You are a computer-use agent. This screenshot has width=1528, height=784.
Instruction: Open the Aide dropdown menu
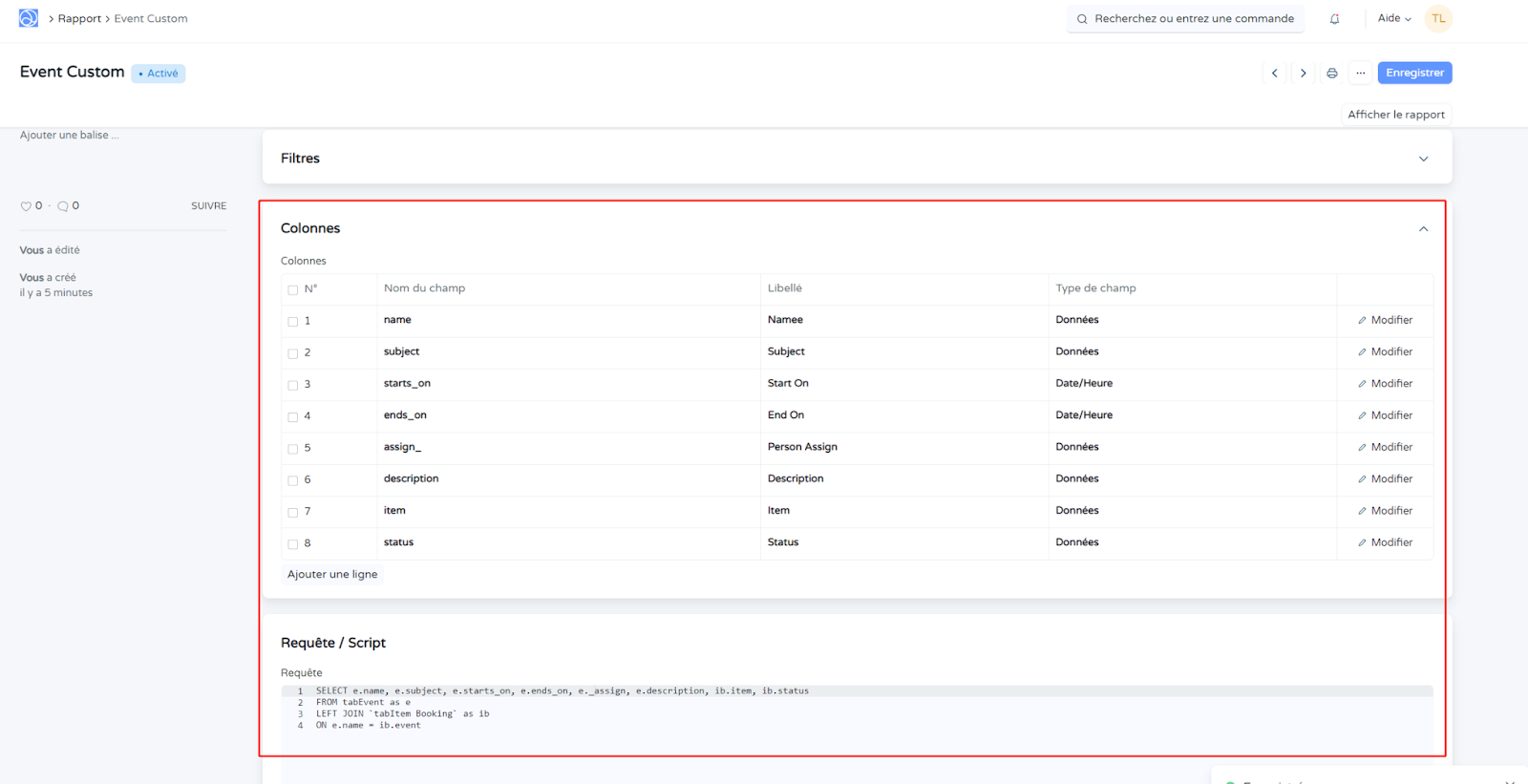[x=1393, y=19]
